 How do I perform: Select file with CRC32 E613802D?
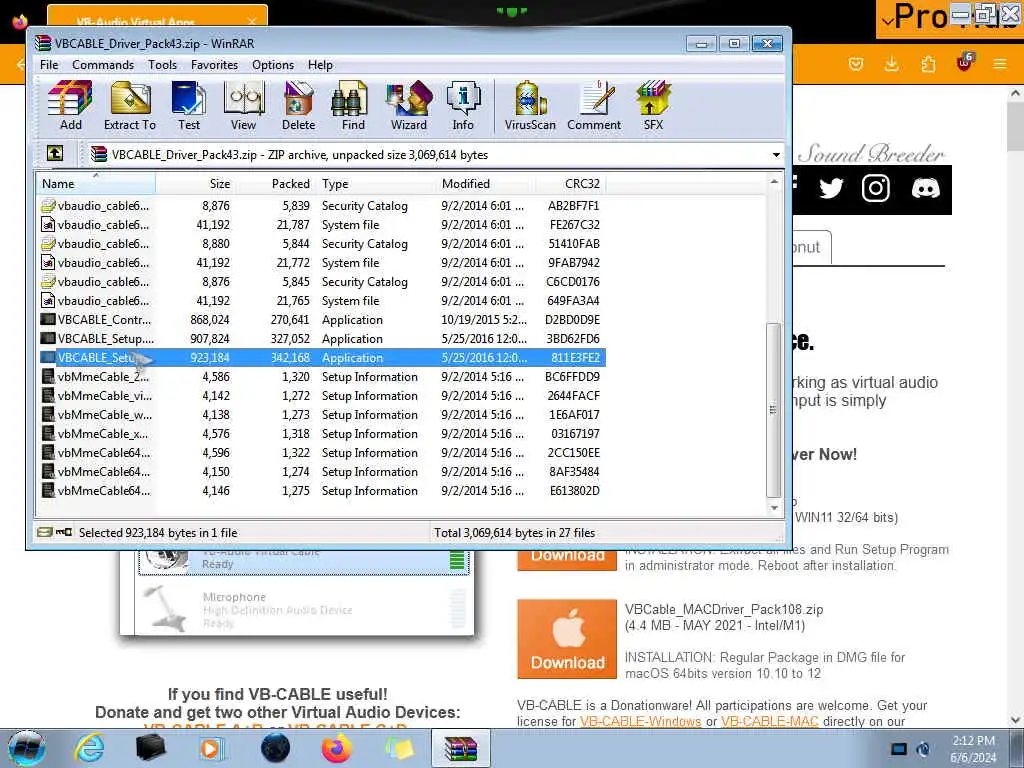[321, 490]
